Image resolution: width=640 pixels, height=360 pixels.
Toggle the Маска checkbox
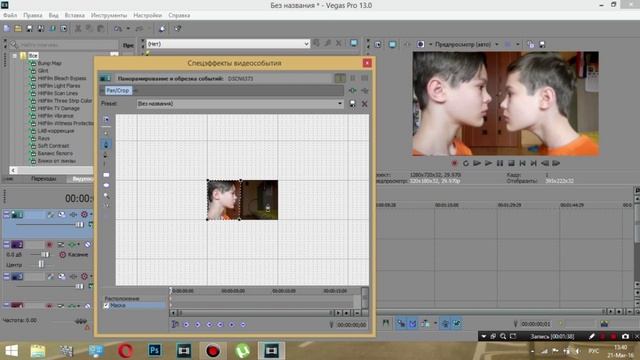[x=107, y=305]
